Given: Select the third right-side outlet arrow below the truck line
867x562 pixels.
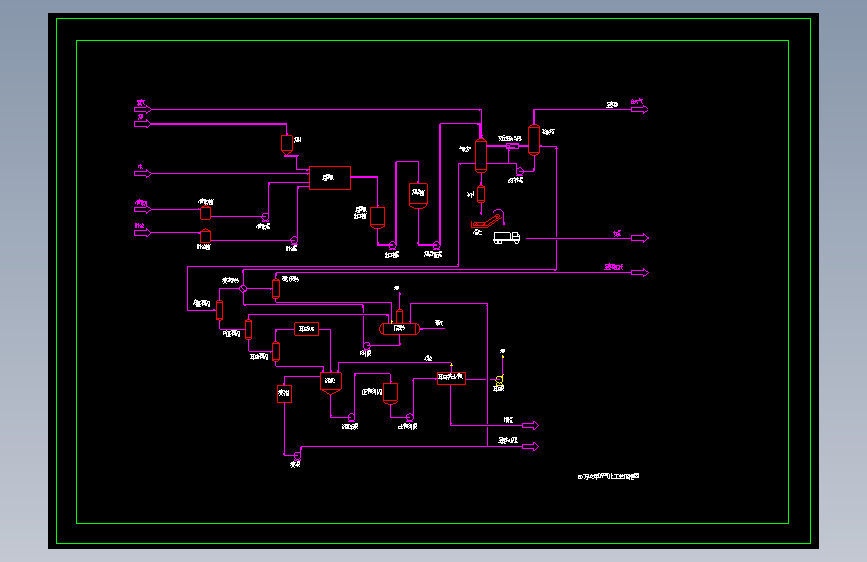Looking at the screenshot, I should pos(640,273).
